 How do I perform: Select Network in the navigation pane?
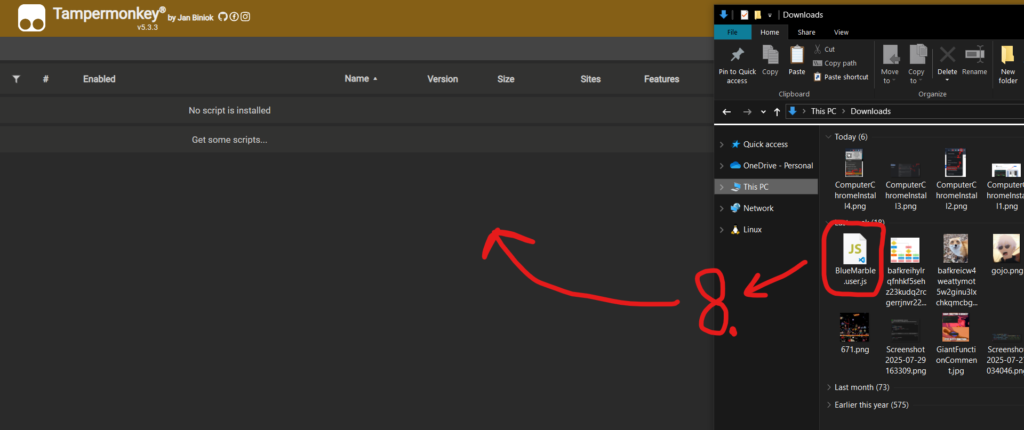point(758,208)
